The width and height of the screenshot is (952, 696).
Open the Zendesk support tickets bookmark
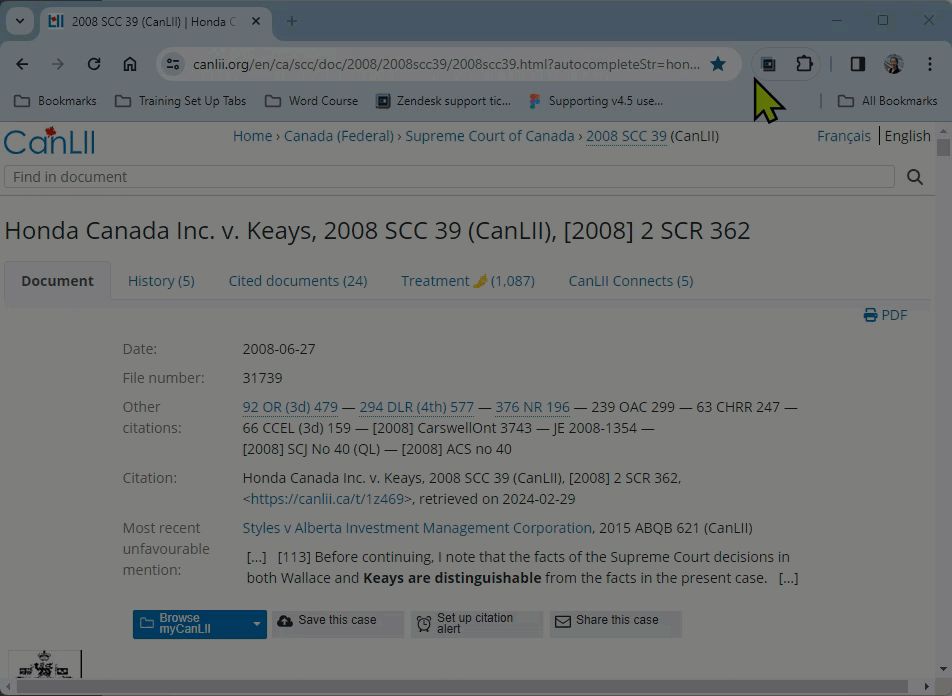pyautogui.click(x=444, y=101)
